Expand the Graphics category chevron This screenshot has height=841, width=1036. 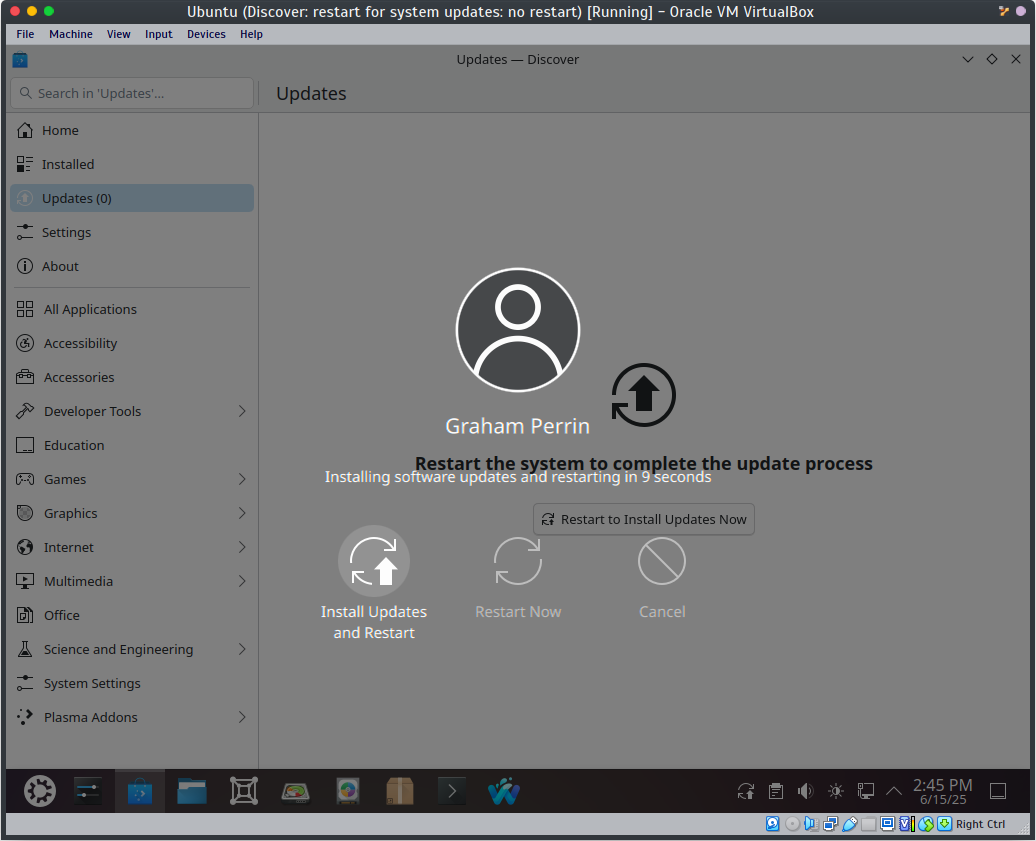(242, 513)
